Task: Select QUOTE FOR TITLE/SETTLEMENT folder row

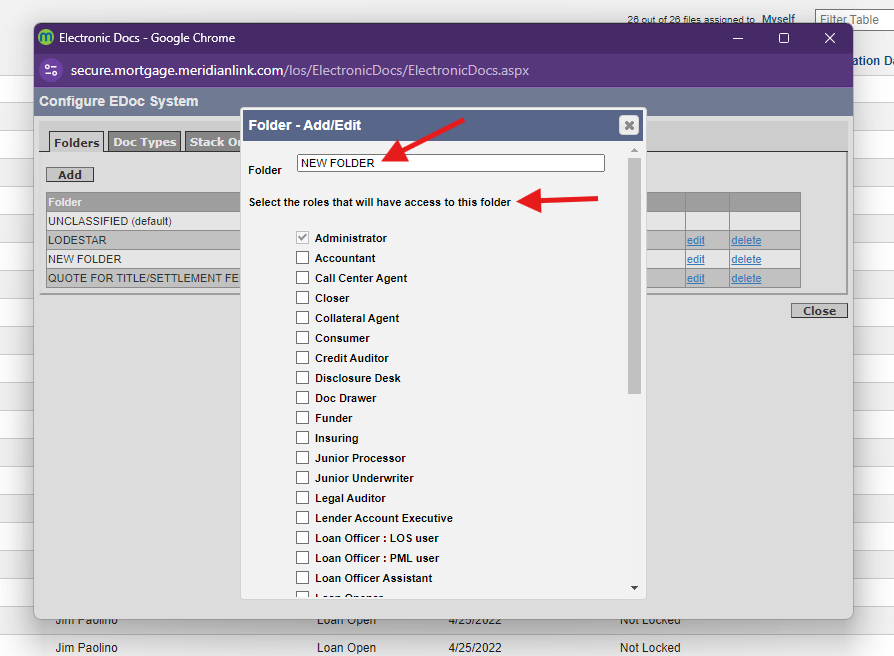Action: click(144, 278)
